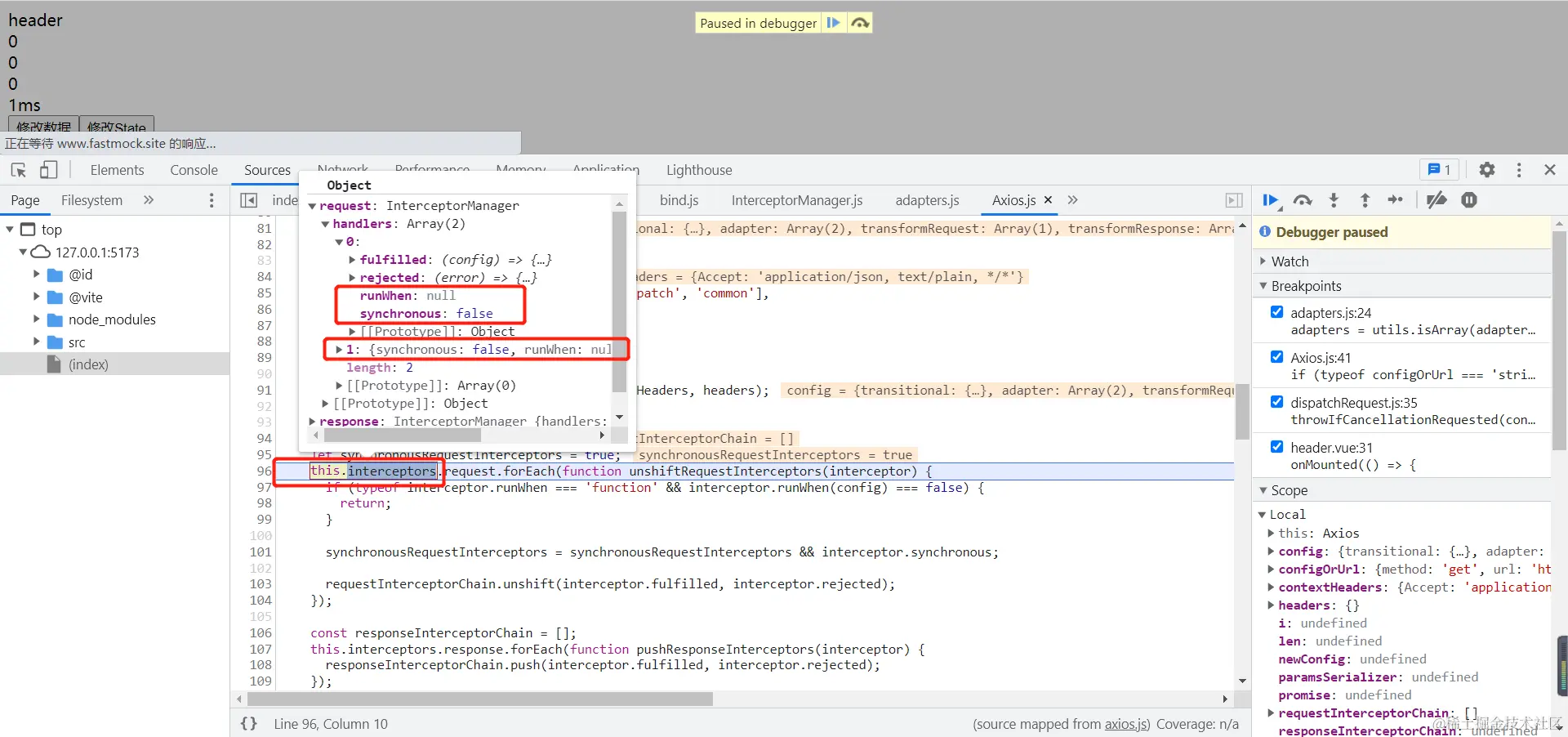
Task: Collapse the Local scope group
Action: [1263, 515]
